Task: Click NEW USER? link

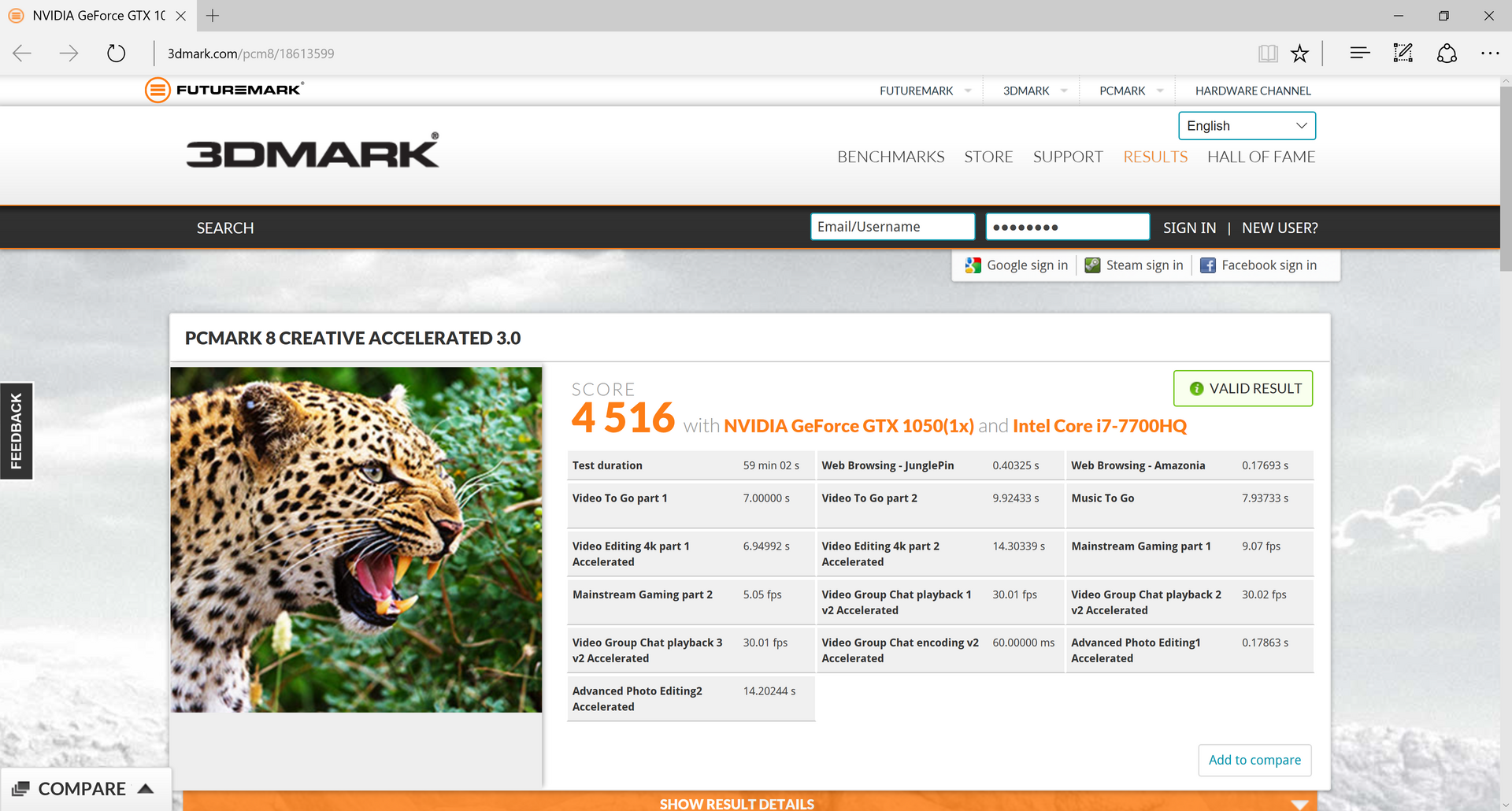Action: pyautogui.click(x=1280, y=228)
